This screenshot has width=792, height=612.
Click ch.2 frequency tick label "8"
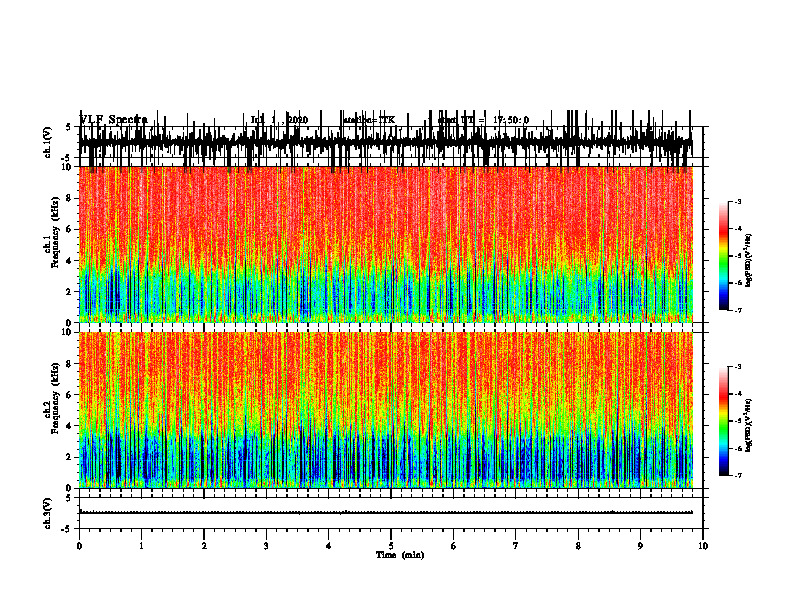pos(70,364)
